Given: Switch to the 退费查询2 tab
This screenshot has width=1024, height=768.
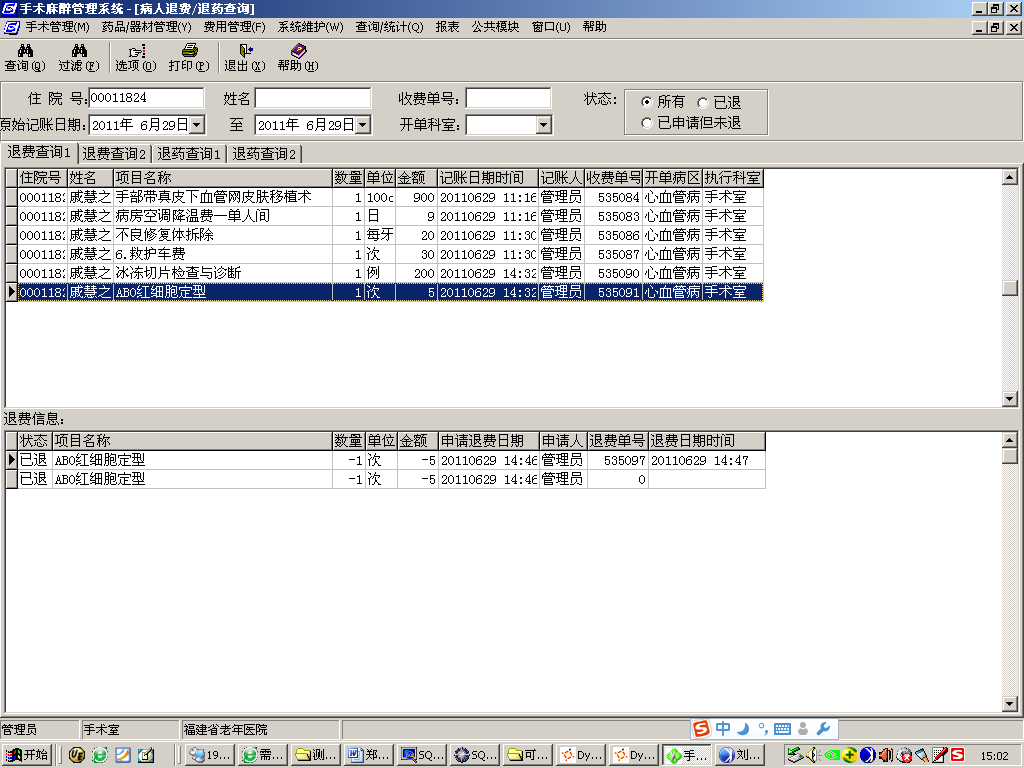Looking at the screenshot, I should pyautogui.click(x=114, y=154).
